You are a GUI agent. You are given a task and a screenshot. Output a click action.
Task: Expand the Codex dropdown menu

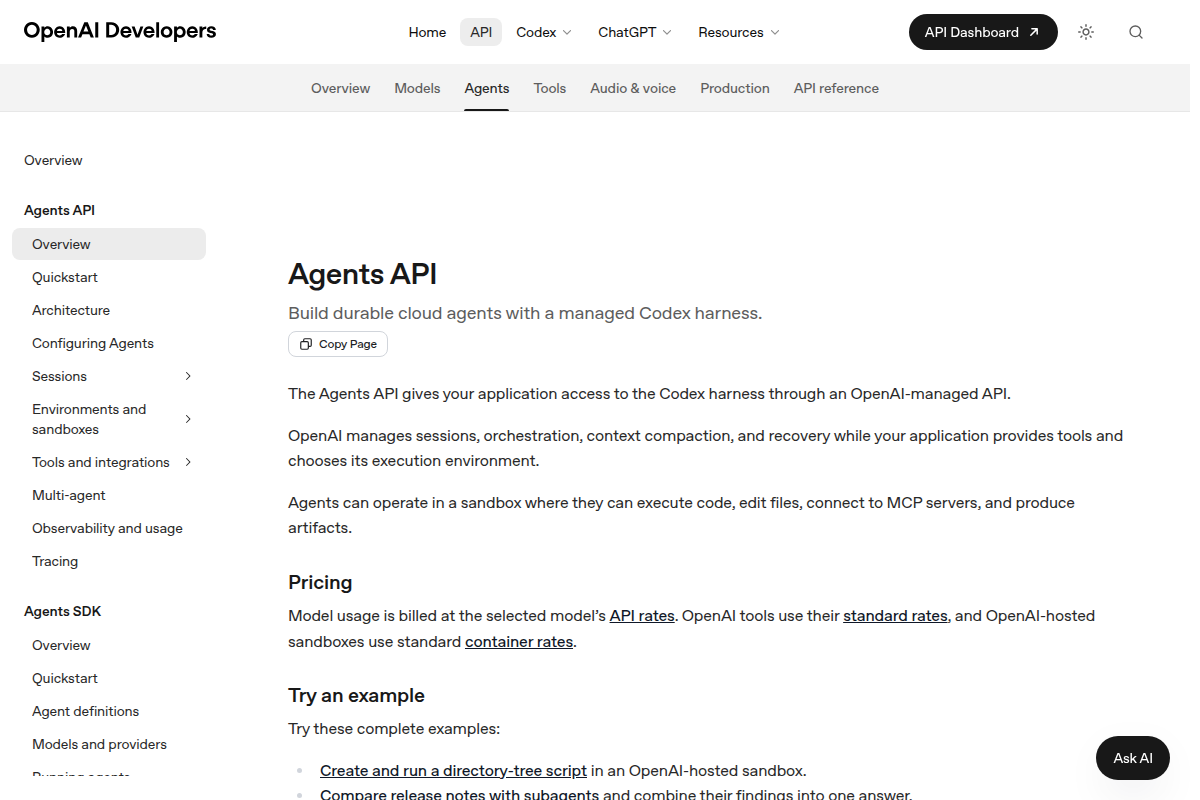pyautogui.click(x=544, y=32)
